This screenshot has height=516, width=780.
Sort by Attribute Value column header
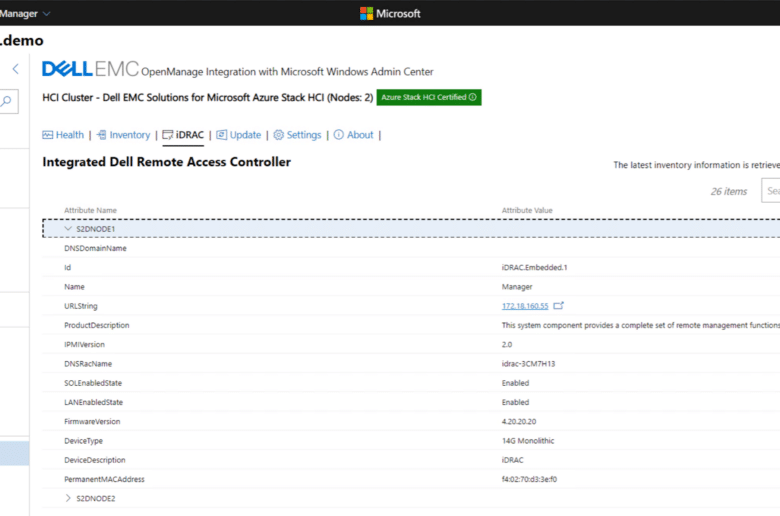point(527,210)
